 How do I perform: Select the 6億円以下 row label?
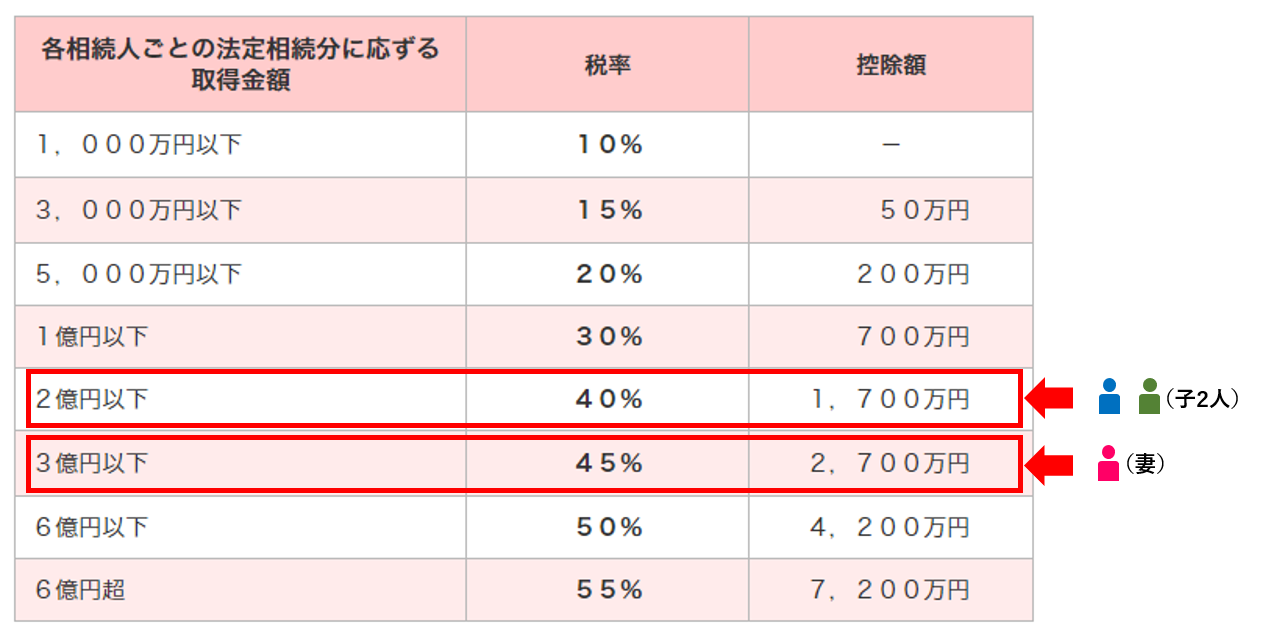click(x=92, y=527)
